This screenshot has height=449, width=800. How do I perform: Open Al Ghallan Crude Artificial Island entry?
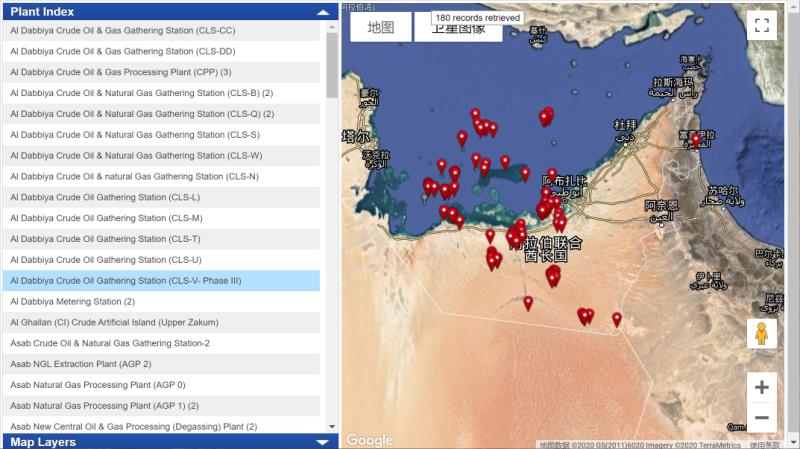click(161, 323)
